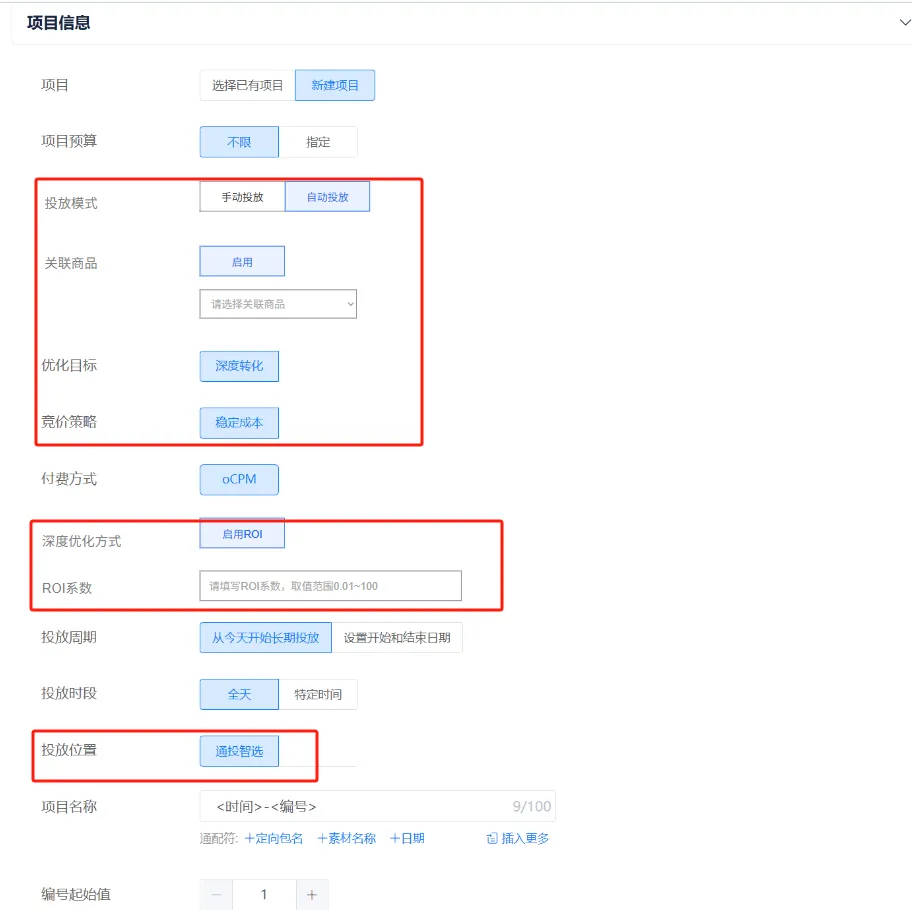Select the oCPM payment method
This screenshot has width=912, height=910.
239,480
